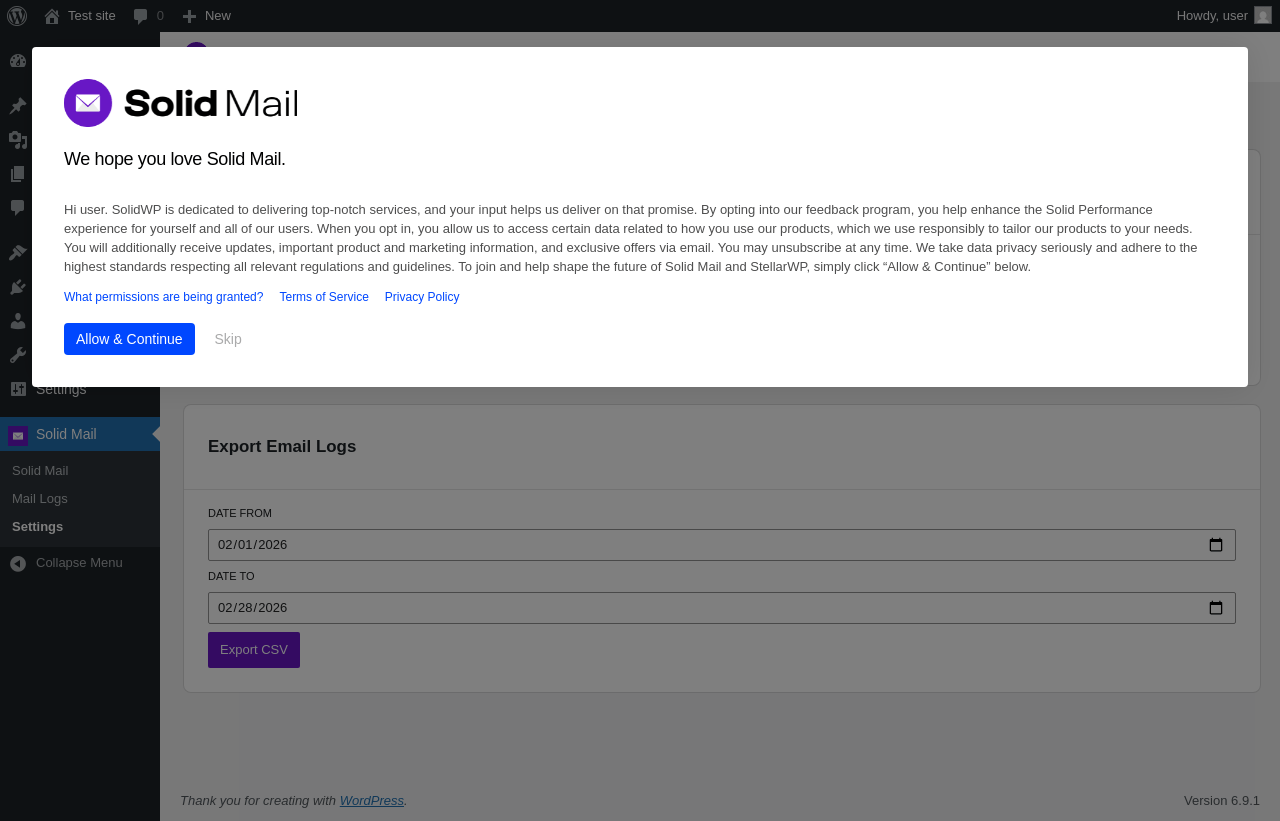
Task: Click the Settings sliders icon in sidebar
Action: click(x=18, y=389)
